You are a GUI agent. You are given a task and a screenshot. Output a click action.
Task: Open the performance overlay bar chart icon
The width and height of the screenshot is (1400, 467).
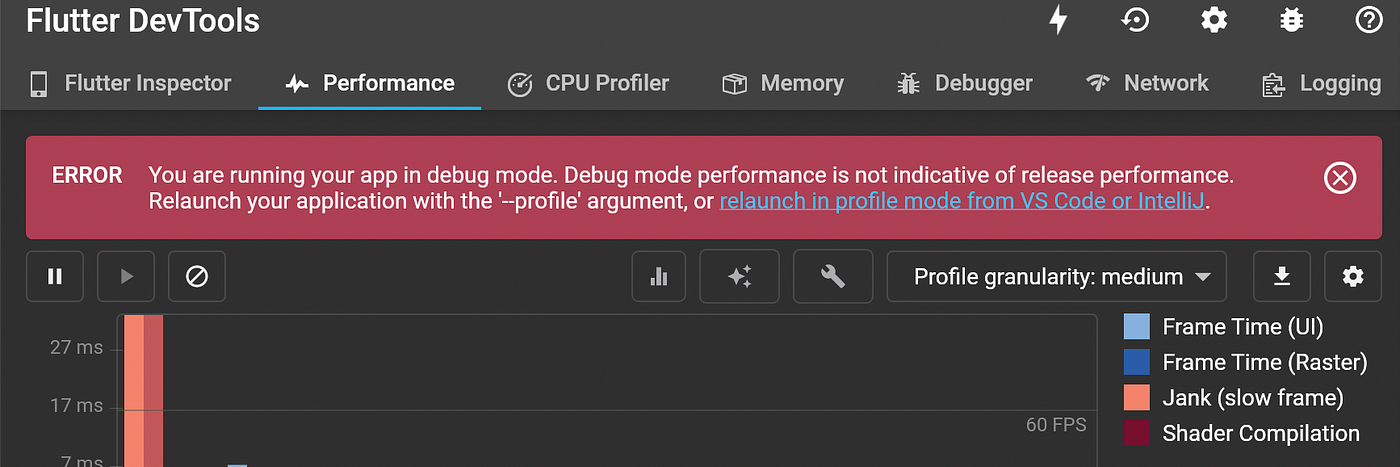point(659,276)
